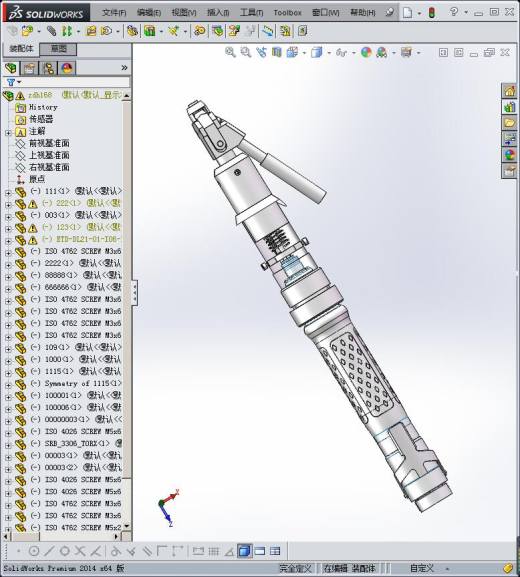Screen dimensions: 520x577
Task: Click the Hide/Show Items glasses icon
Action: (342, 53)
